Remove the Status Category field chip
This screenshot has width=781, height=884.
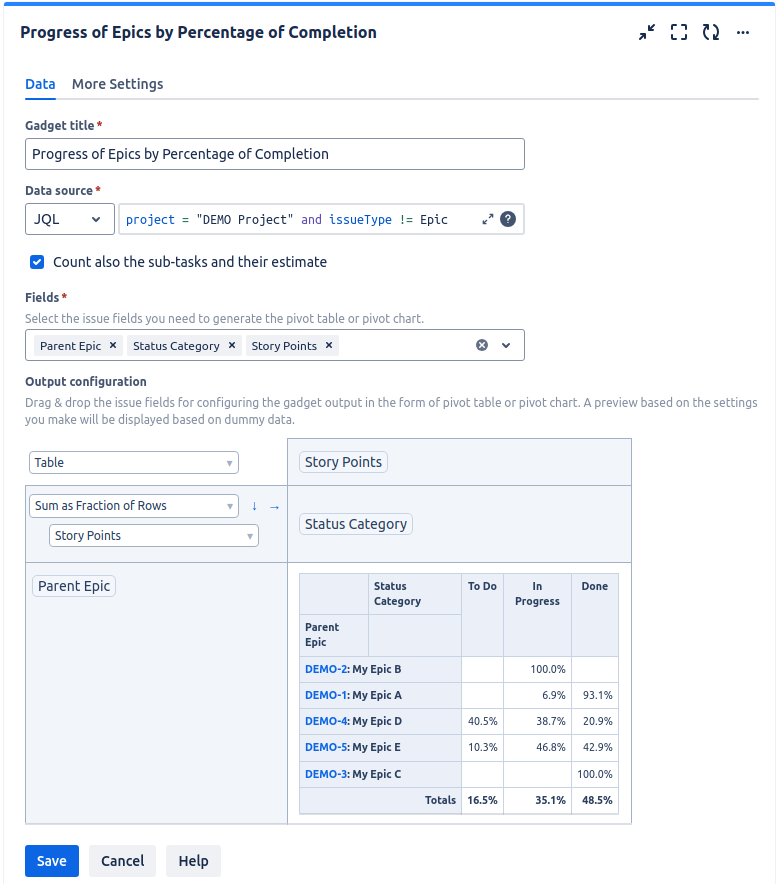pos(232,344)
